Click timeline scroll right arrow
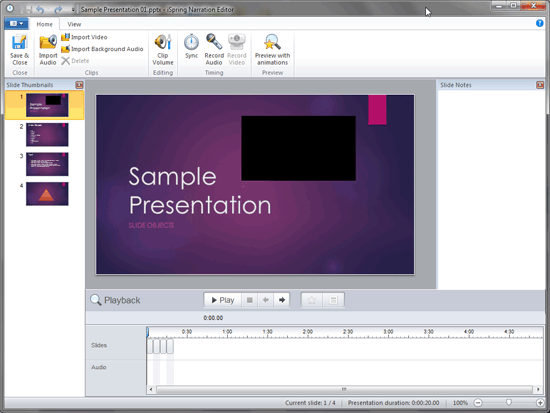This screenshot has height=413, width=550. [x=538, y=389]
